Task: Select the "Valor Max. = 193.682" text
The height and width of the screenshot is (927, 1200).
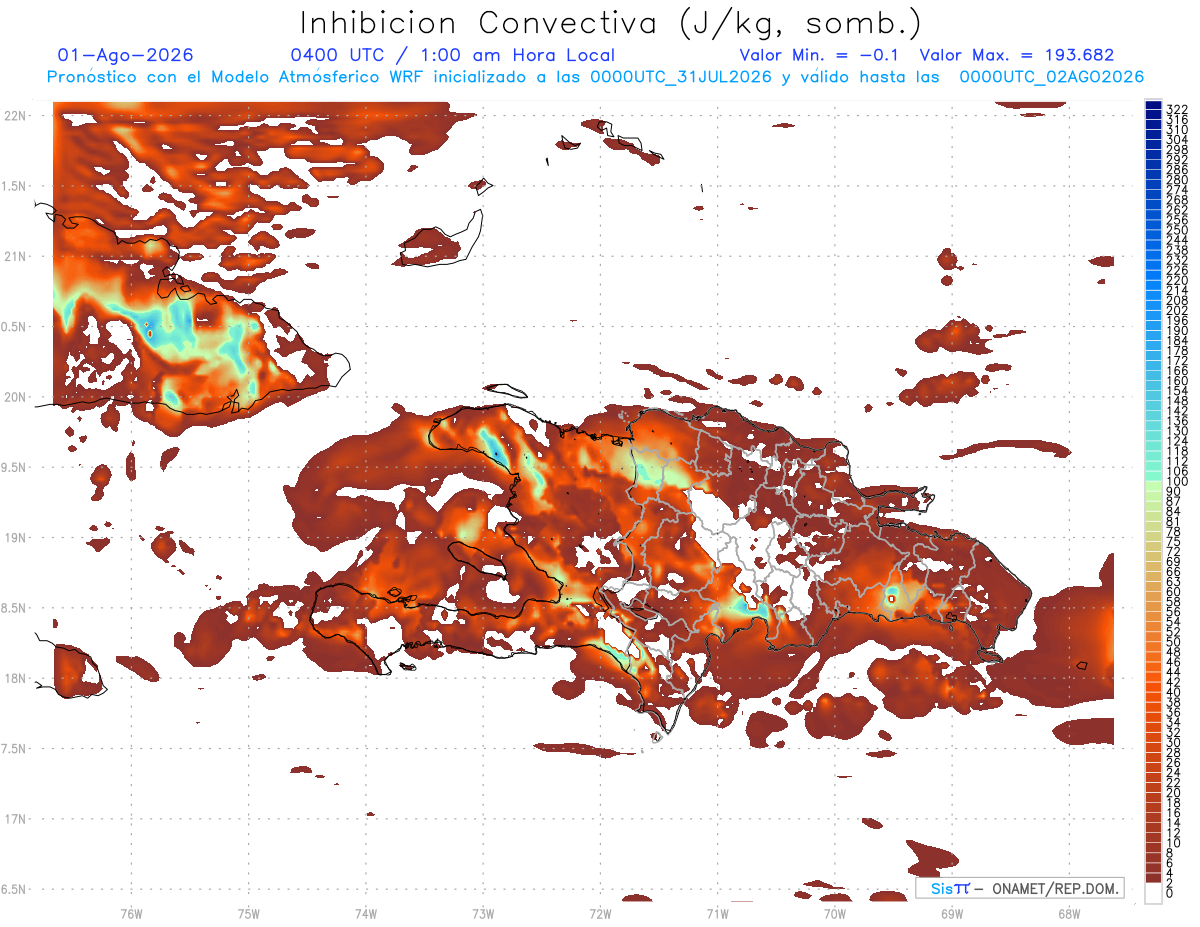Action: (1017, 56)
